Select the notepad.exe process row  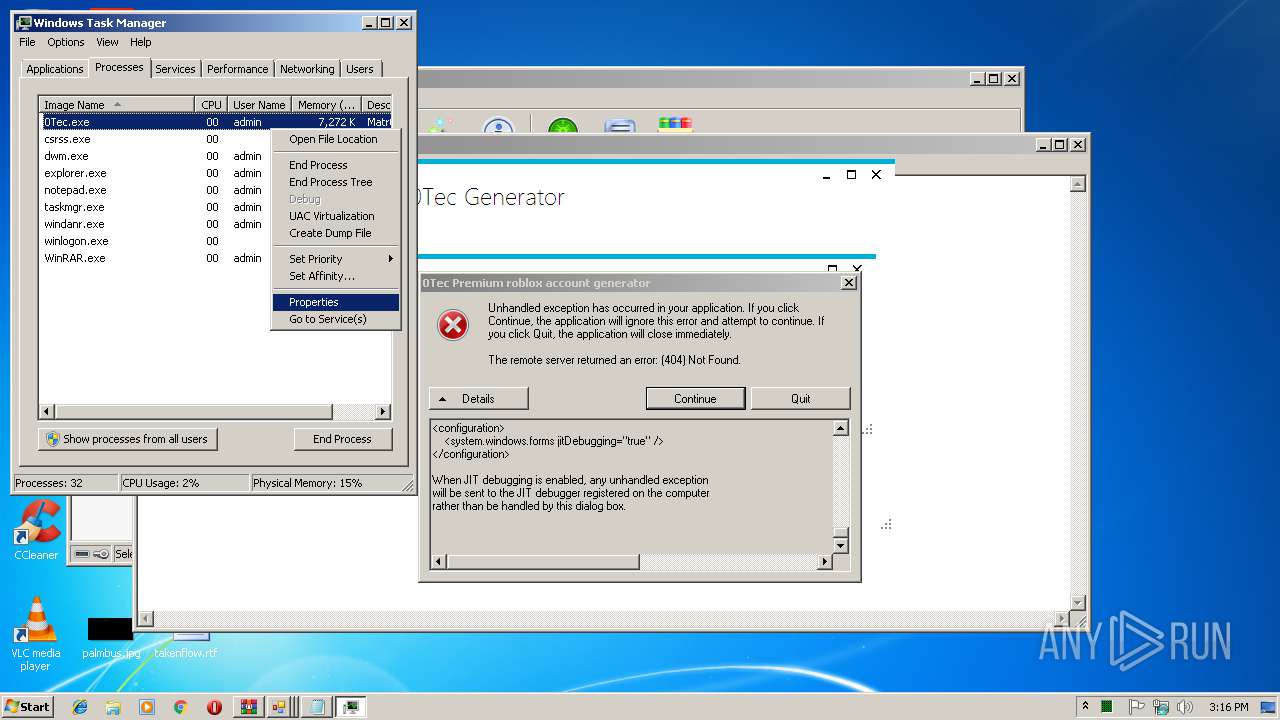[155, 190]
